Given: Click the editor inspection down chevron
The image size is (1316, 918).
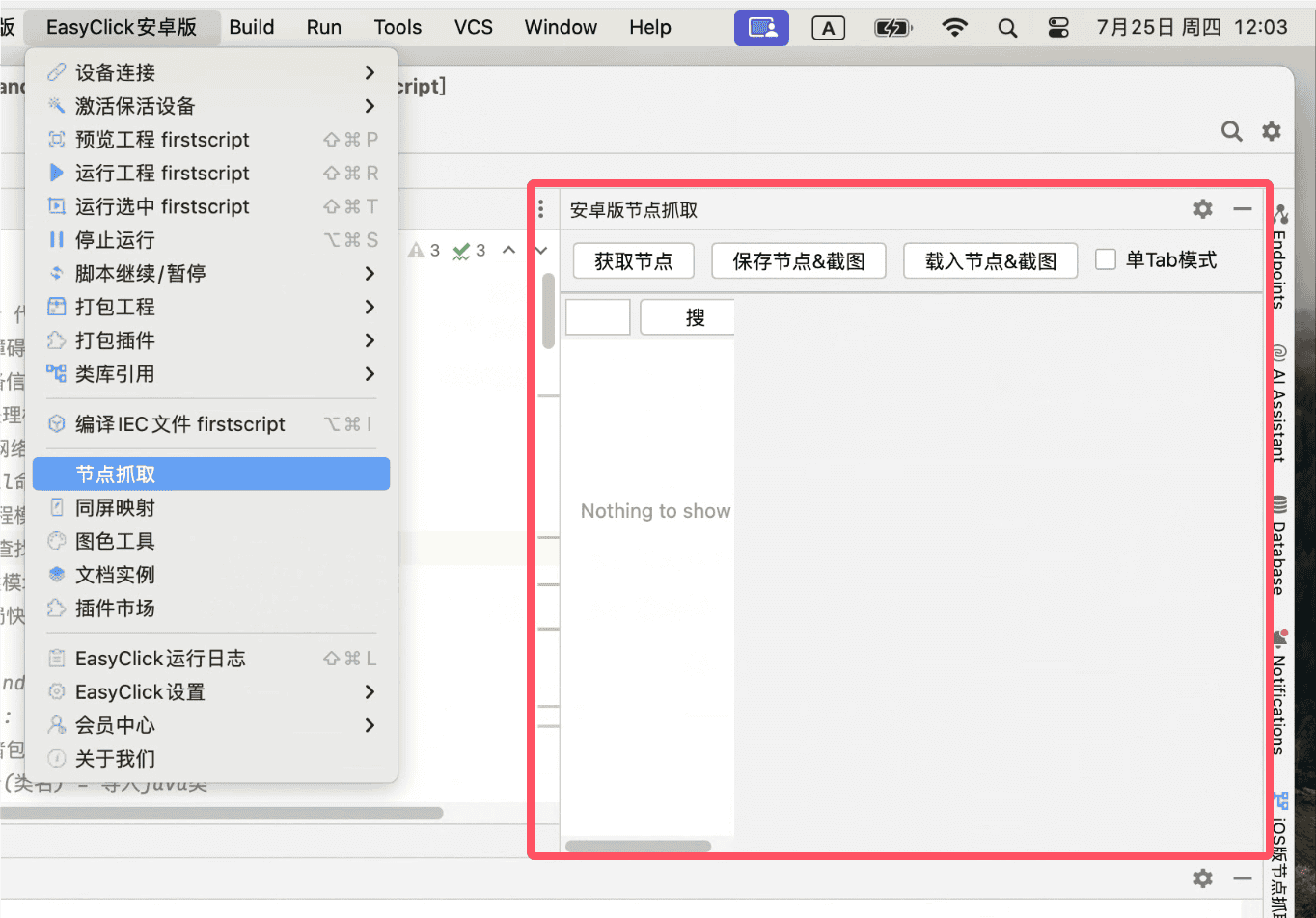Looking at the screenshot, I should click(541, 251).
